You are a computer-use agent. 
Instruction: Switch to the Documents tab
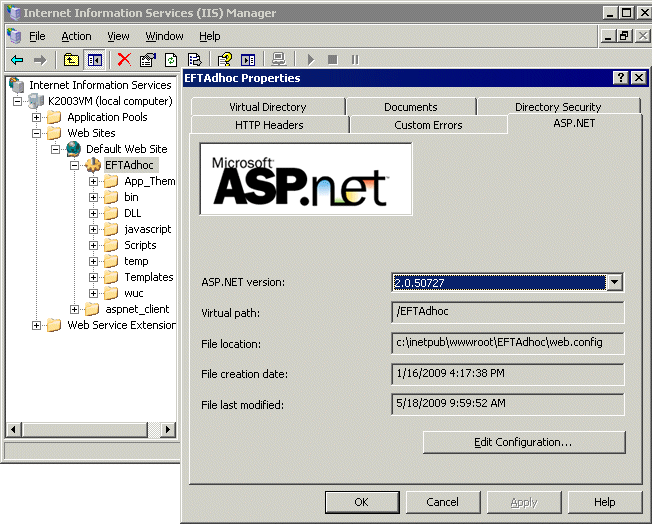coord(411,107)
